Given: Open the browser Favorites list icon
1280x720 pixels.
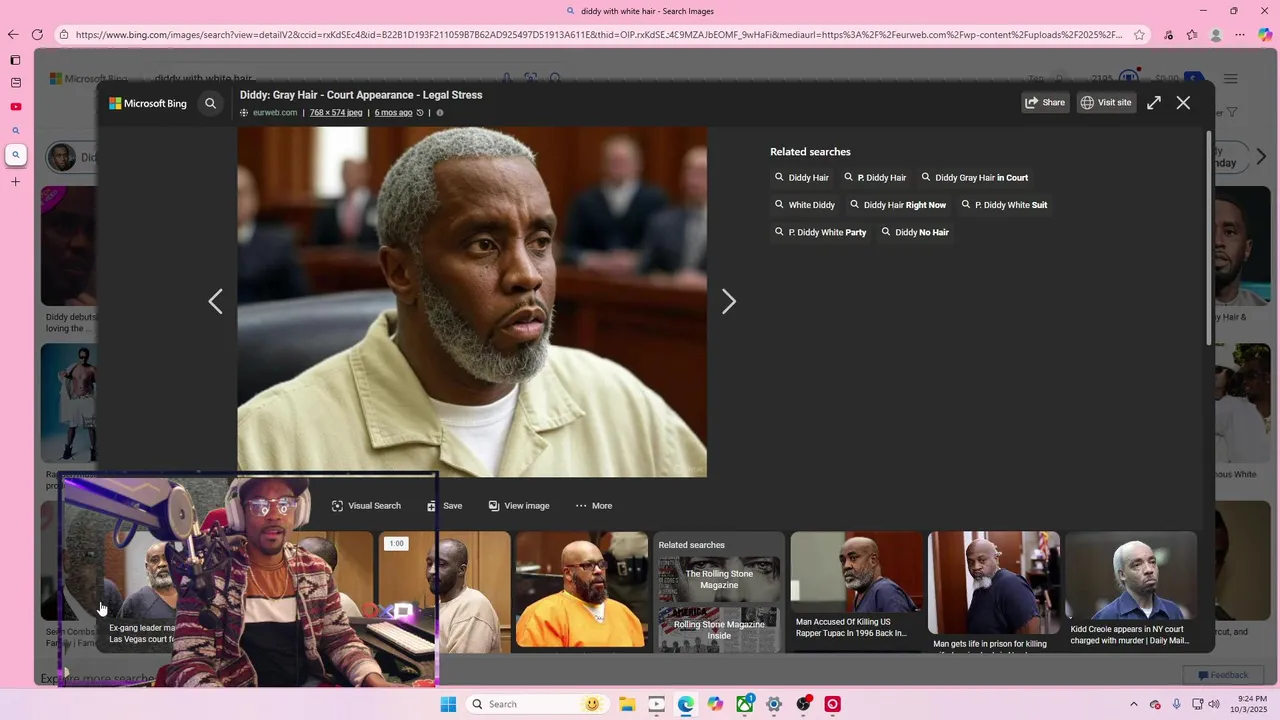Looking at the screenshot, I should click(x=1191, y=34).
